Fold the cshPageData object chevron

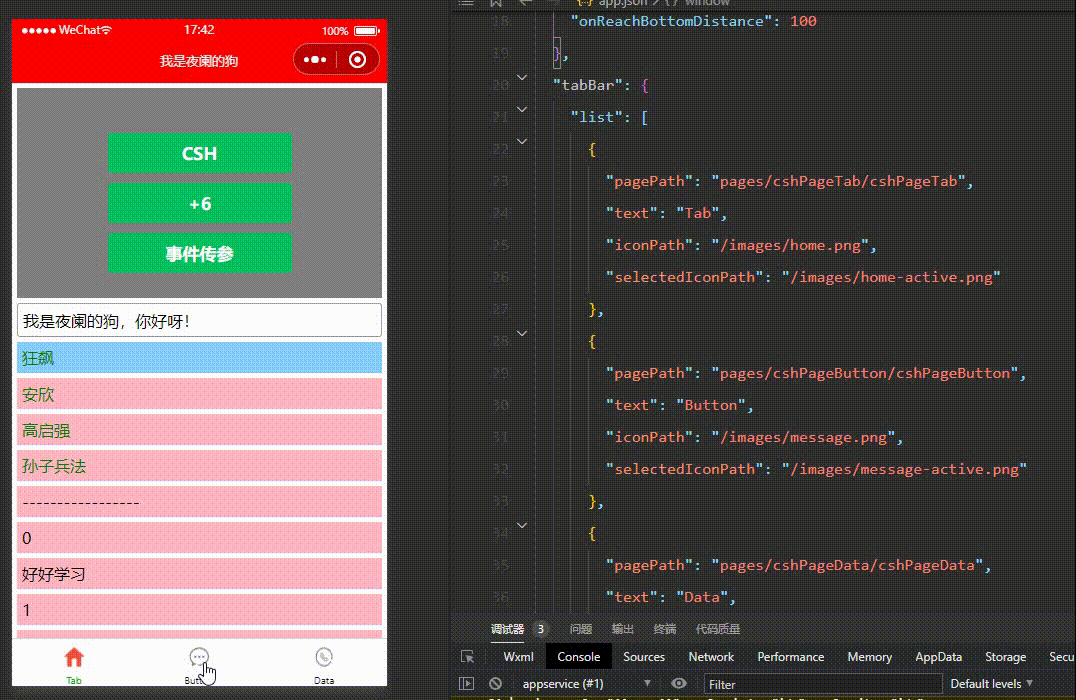(x=522, y=526)
